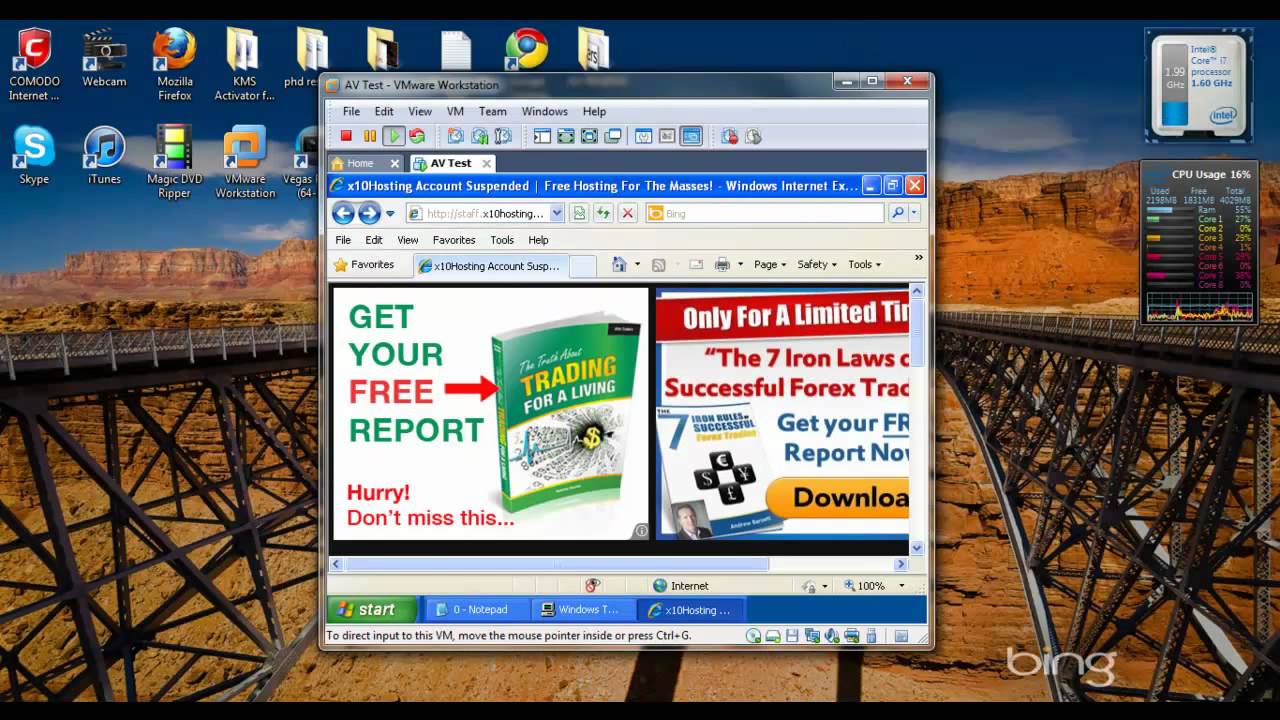Click the Revert to Snapshot icon

pos(480,136)
